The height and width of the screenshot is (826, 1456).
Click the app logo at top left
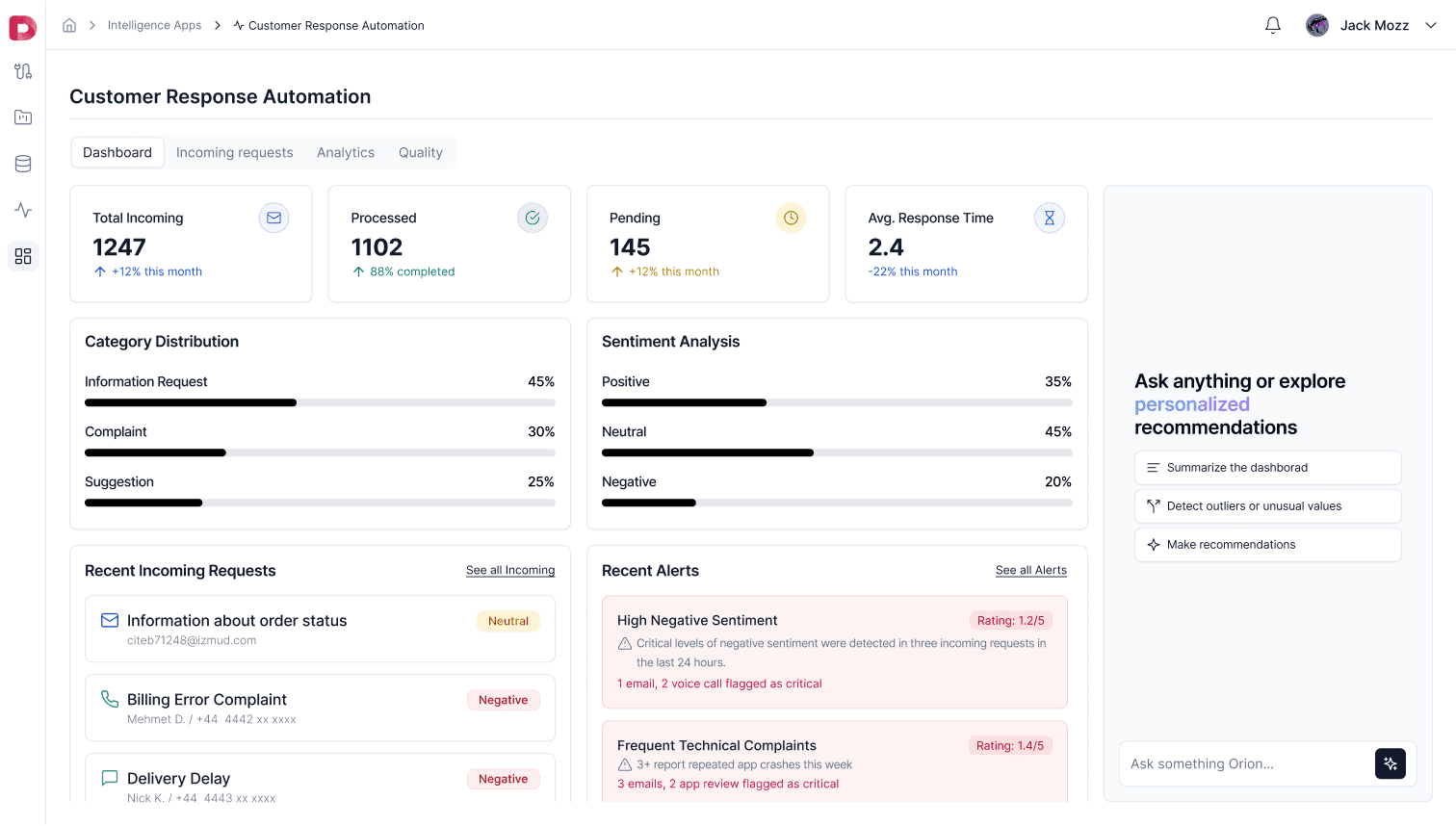[x=22, y=27]
